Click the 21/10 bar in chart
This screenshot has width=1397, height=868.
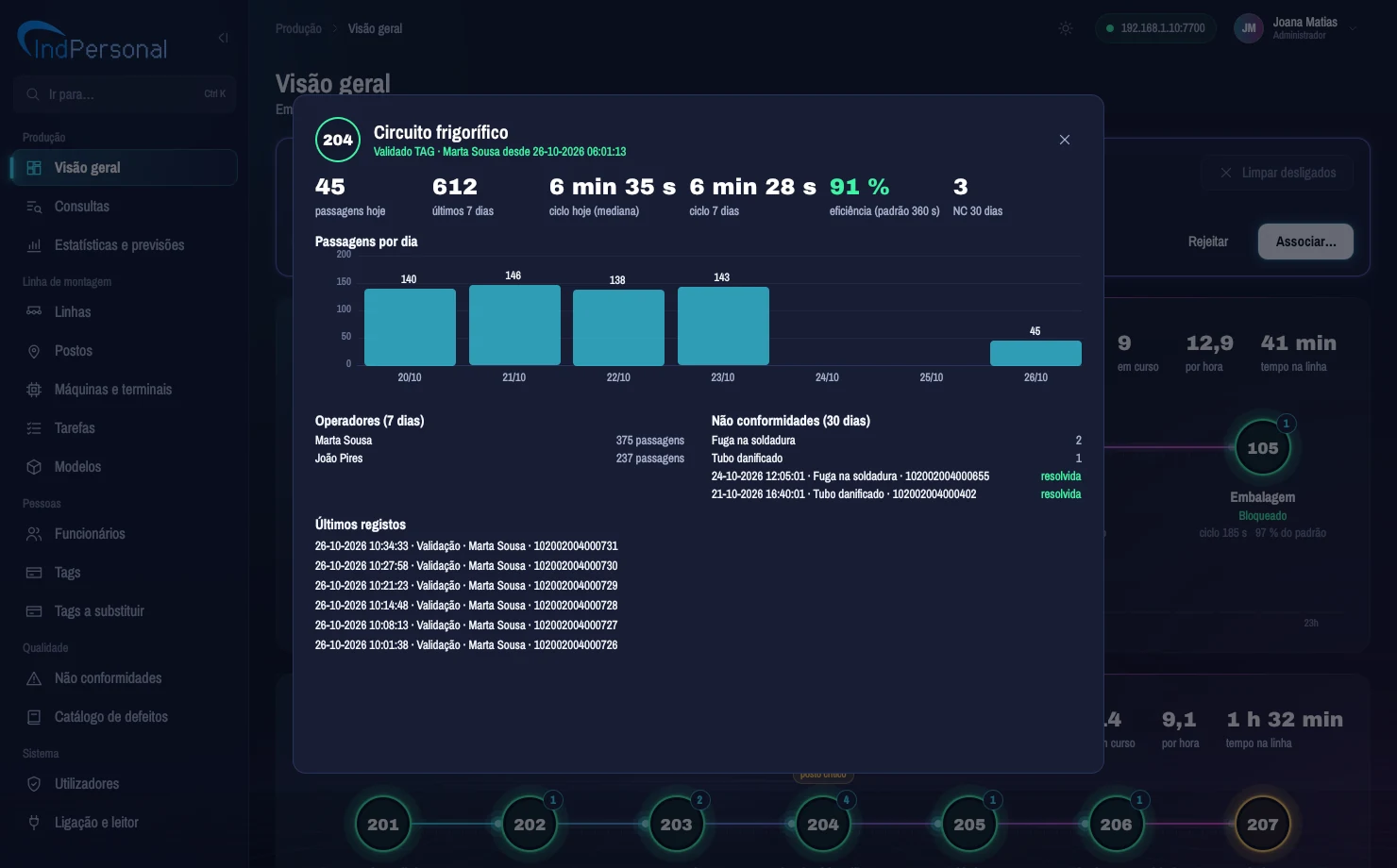514,325
